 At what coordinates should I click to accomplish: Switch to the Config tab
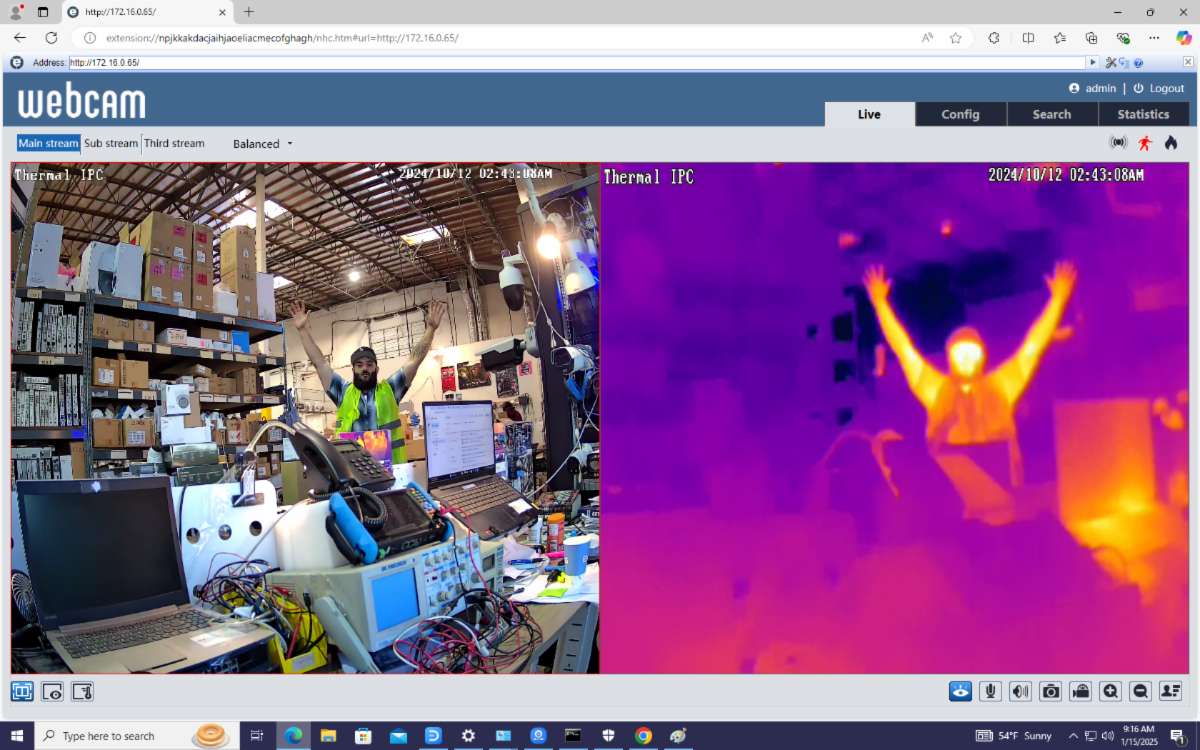point(960,113)
